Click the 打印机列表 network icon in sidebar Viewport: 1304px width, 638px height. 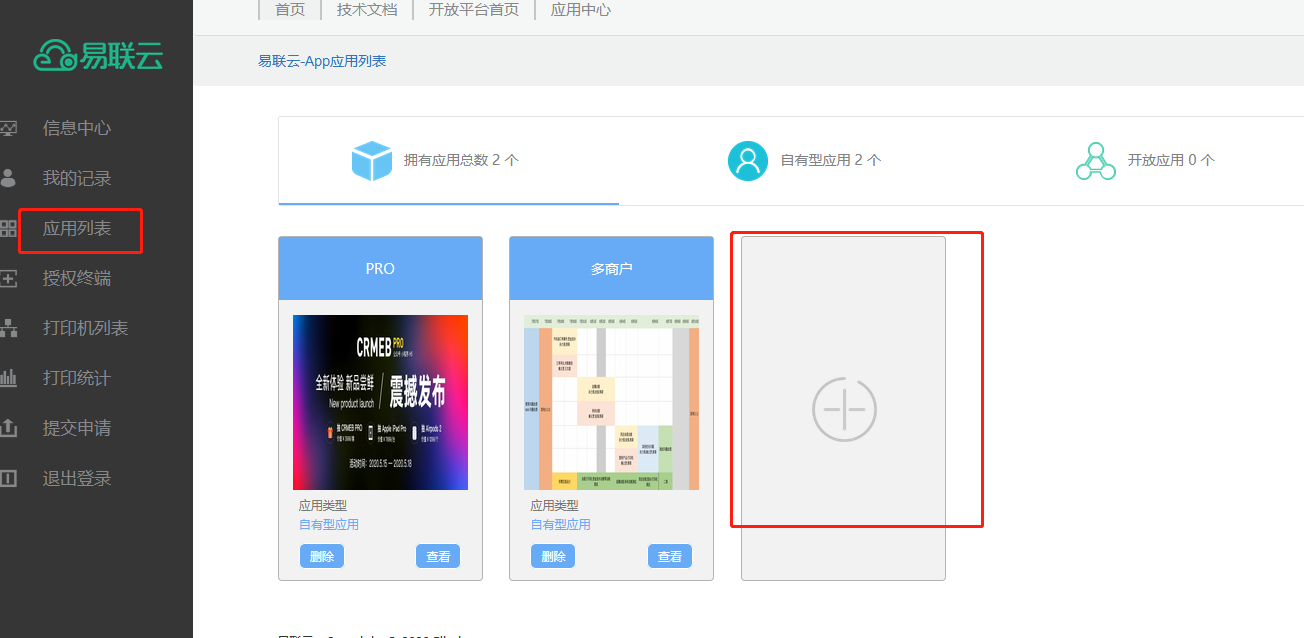[9, 328]
